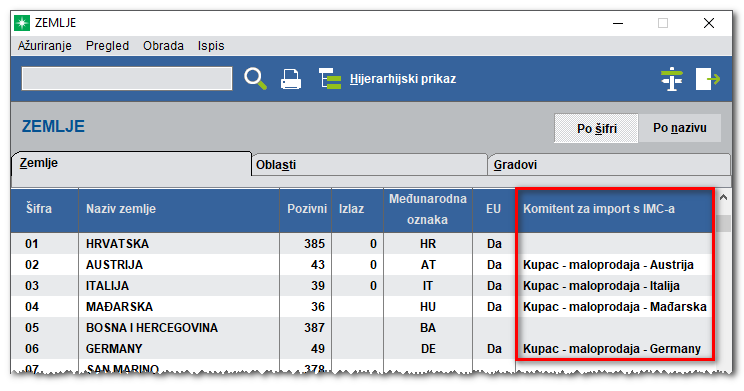Click Kupac - maloprodaja - Mađarska cell

614,307
